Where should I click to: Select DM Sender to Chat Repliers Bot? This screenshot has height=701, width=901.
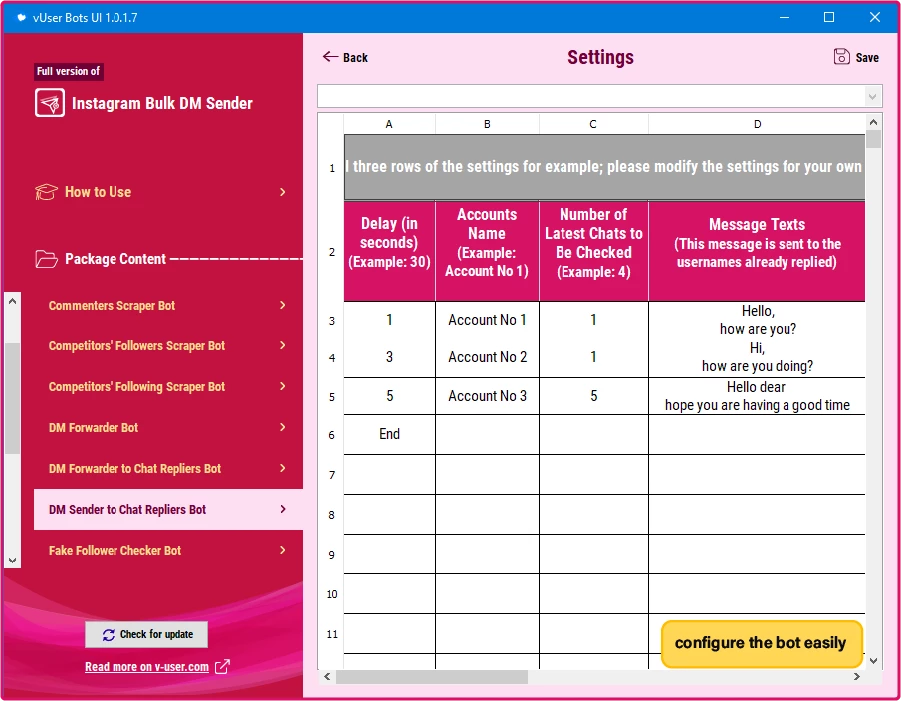tap(168, 509)
